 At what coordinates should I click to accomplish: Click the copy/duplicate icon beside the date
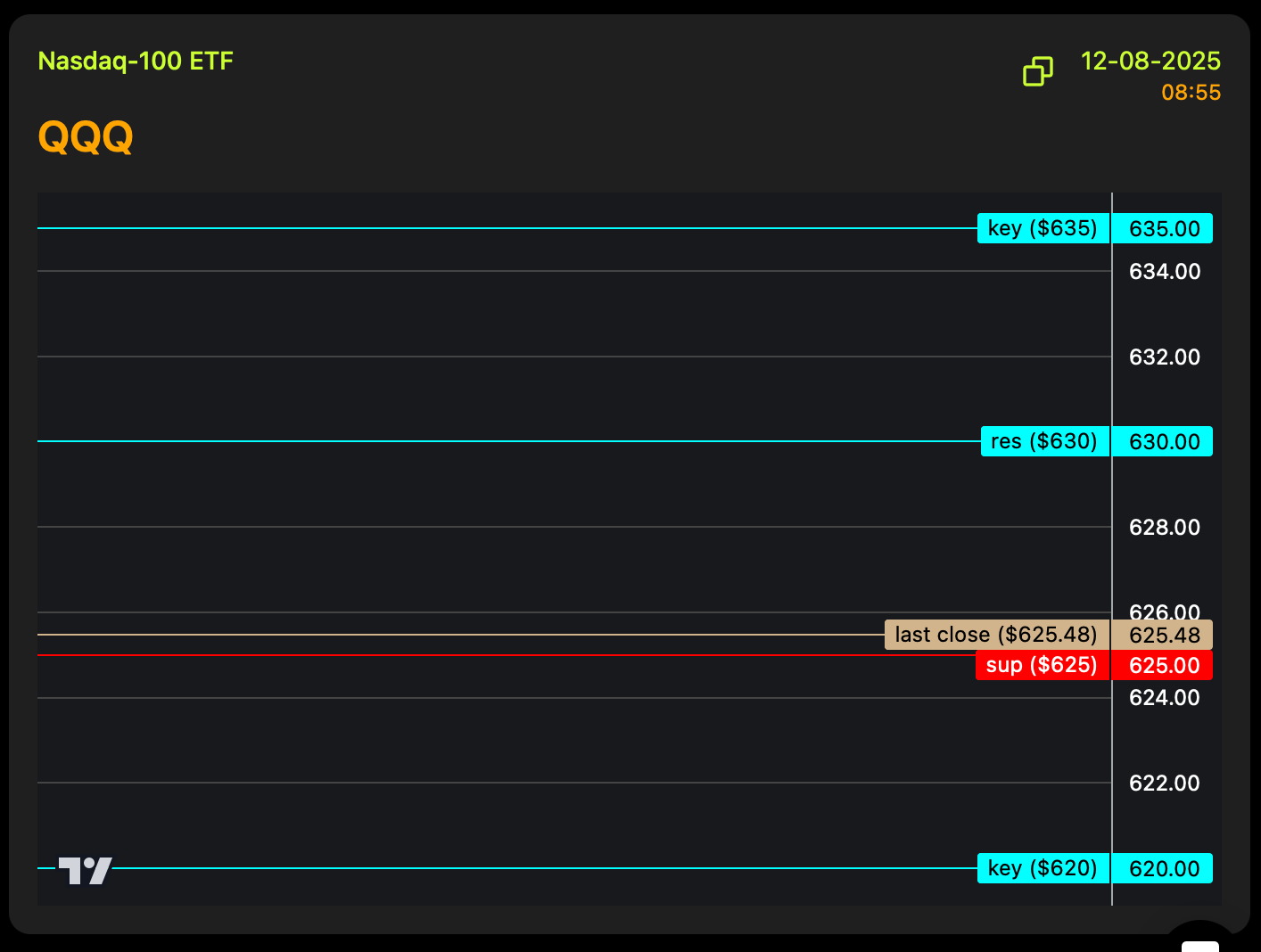pyautogui.click(x=1037, y=71)
